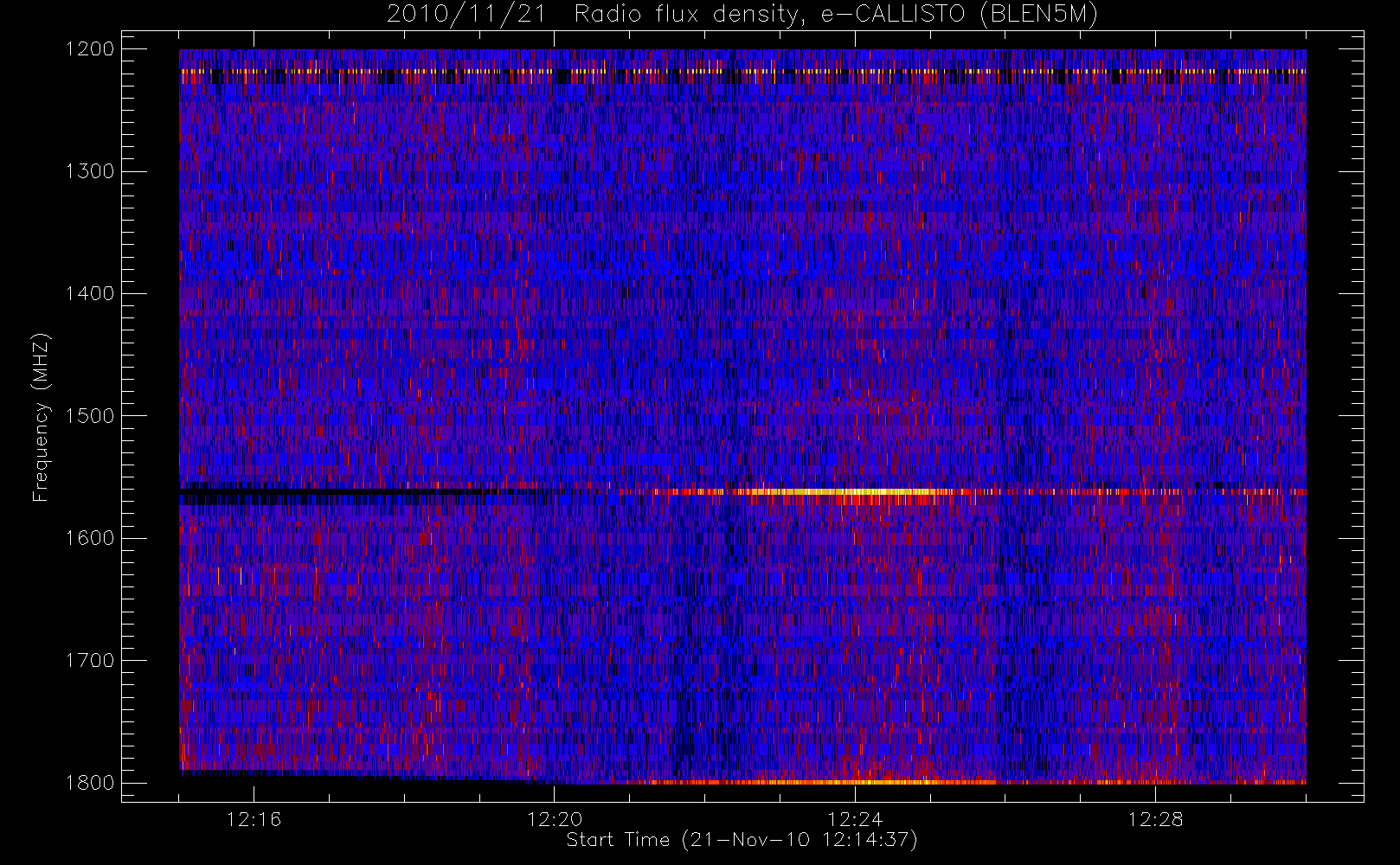This screenshot has height=865, width=1400.
Task: Select the 1800 frequency axis label
Action: pos(90,783)
